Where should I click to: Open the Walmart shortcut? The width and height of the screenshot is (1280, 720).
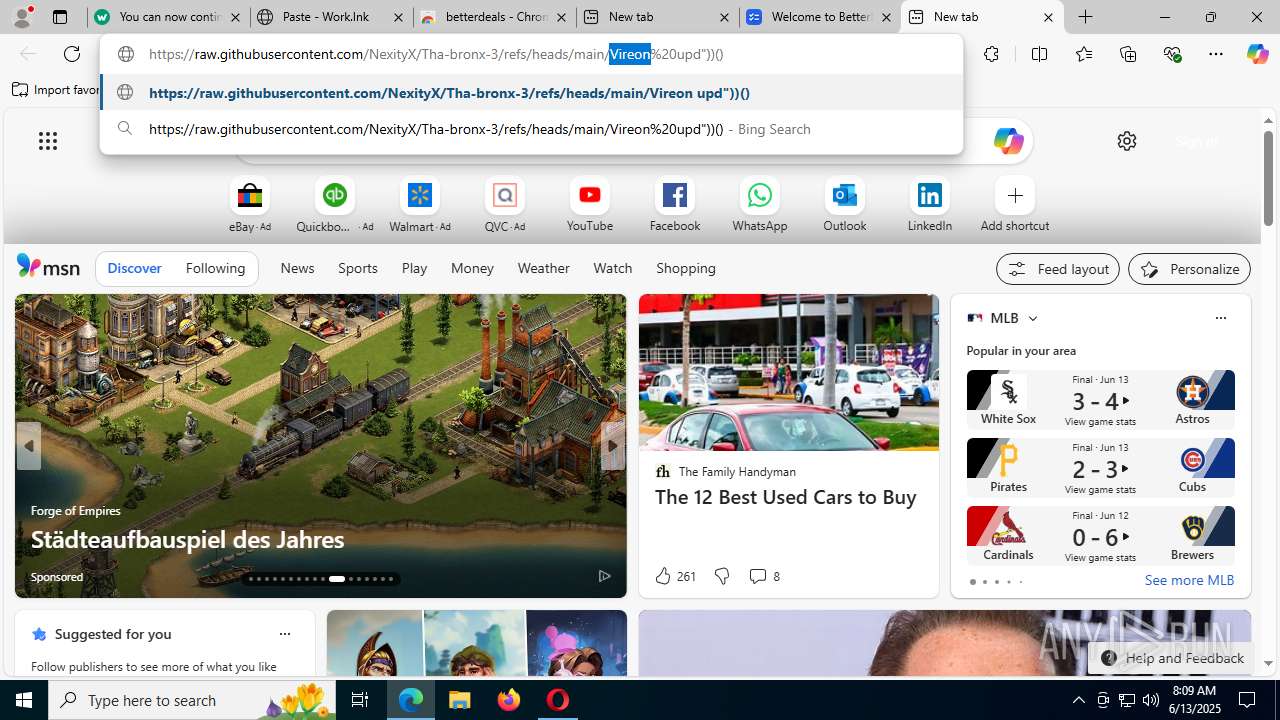point(419,205)
